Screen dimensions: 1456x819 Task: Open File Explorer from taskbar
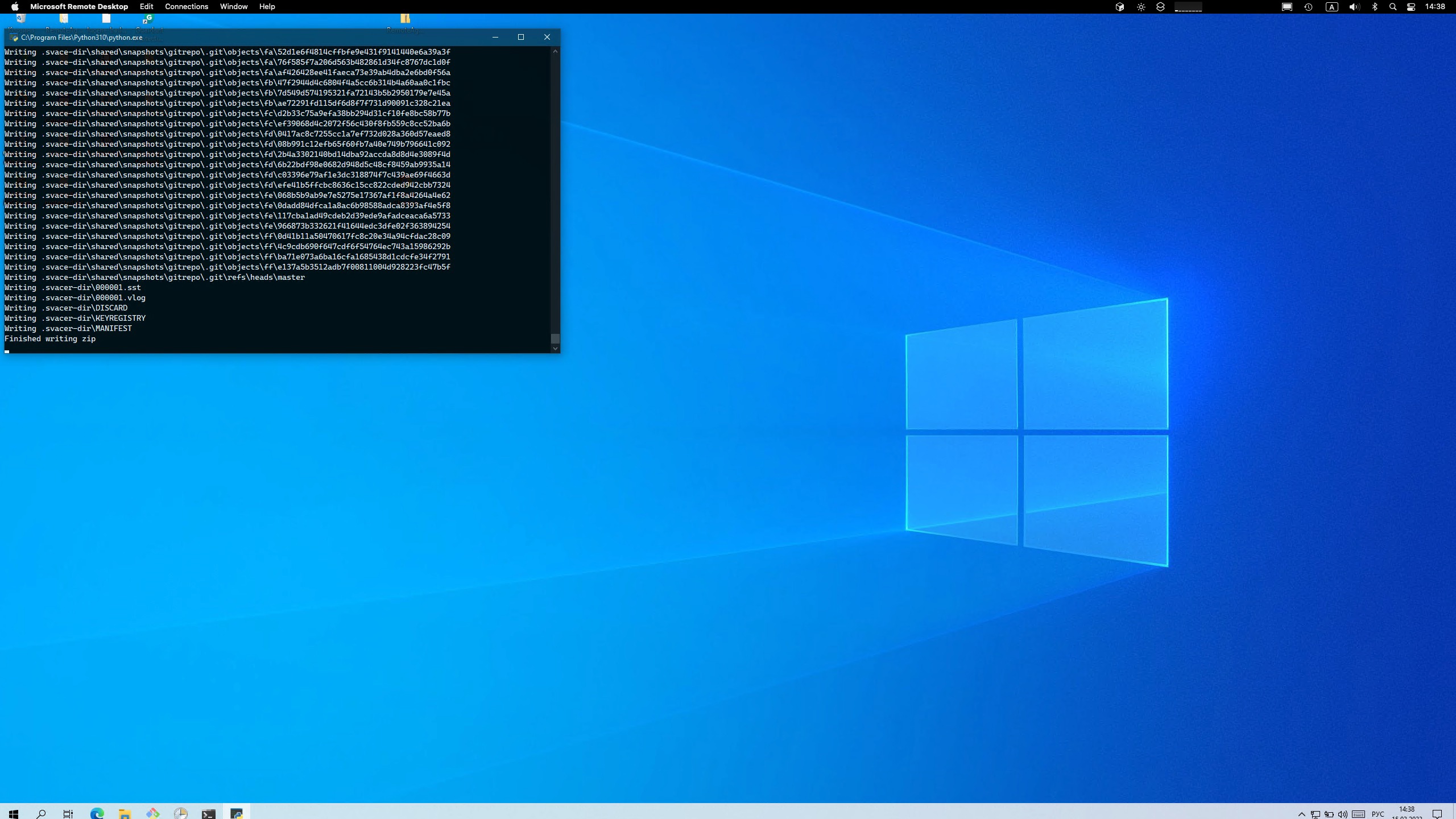[x=125, y=813]
